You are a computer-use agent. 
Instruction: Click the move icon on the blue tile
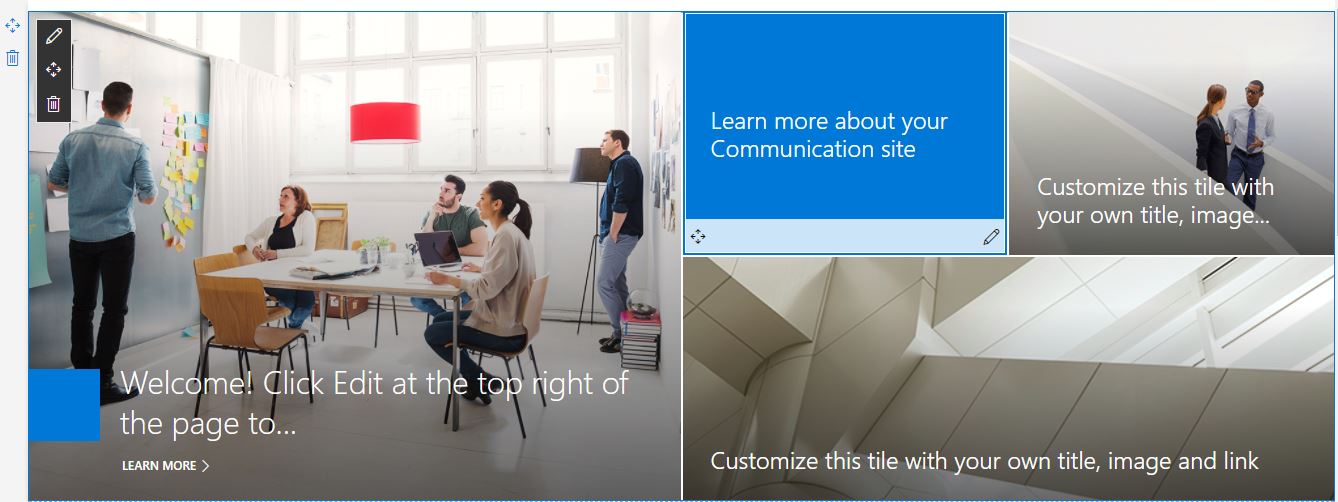click(698, 237)
